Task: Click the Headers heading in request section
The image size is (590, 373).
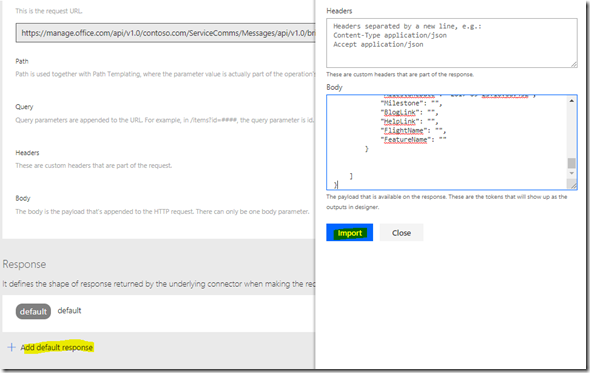Action: click(27, 152)
